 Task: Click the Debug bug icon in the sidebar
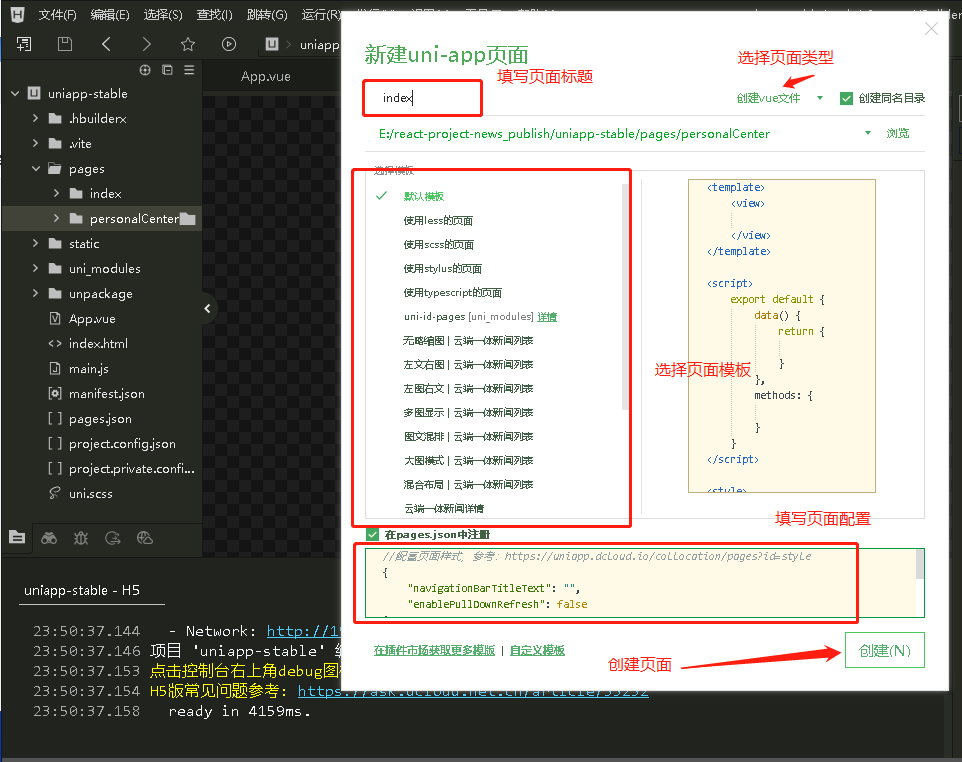[x=80, y=538]
